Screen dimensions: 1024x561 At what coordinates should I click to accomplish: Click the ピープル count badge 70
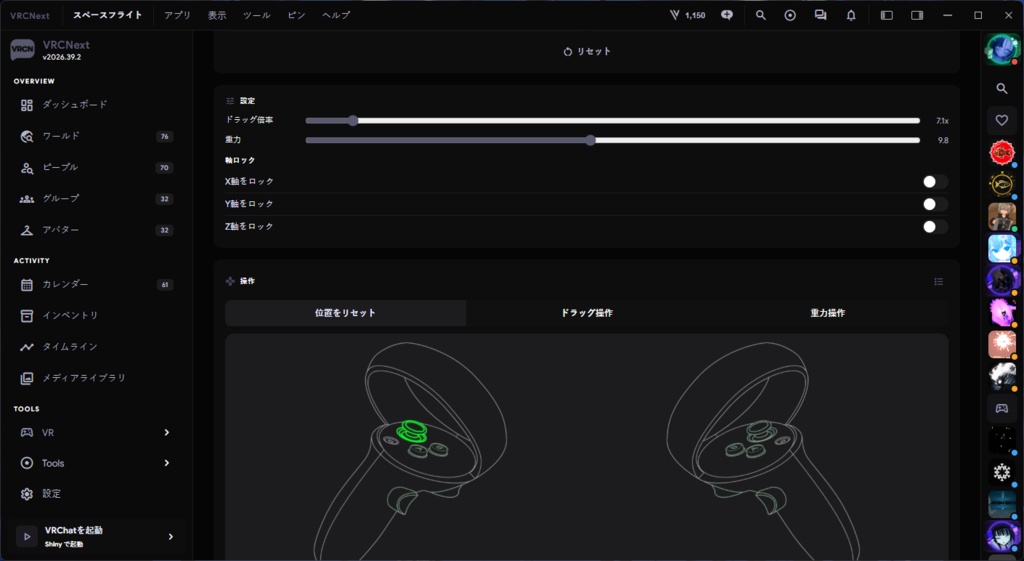tap(165, 168)
